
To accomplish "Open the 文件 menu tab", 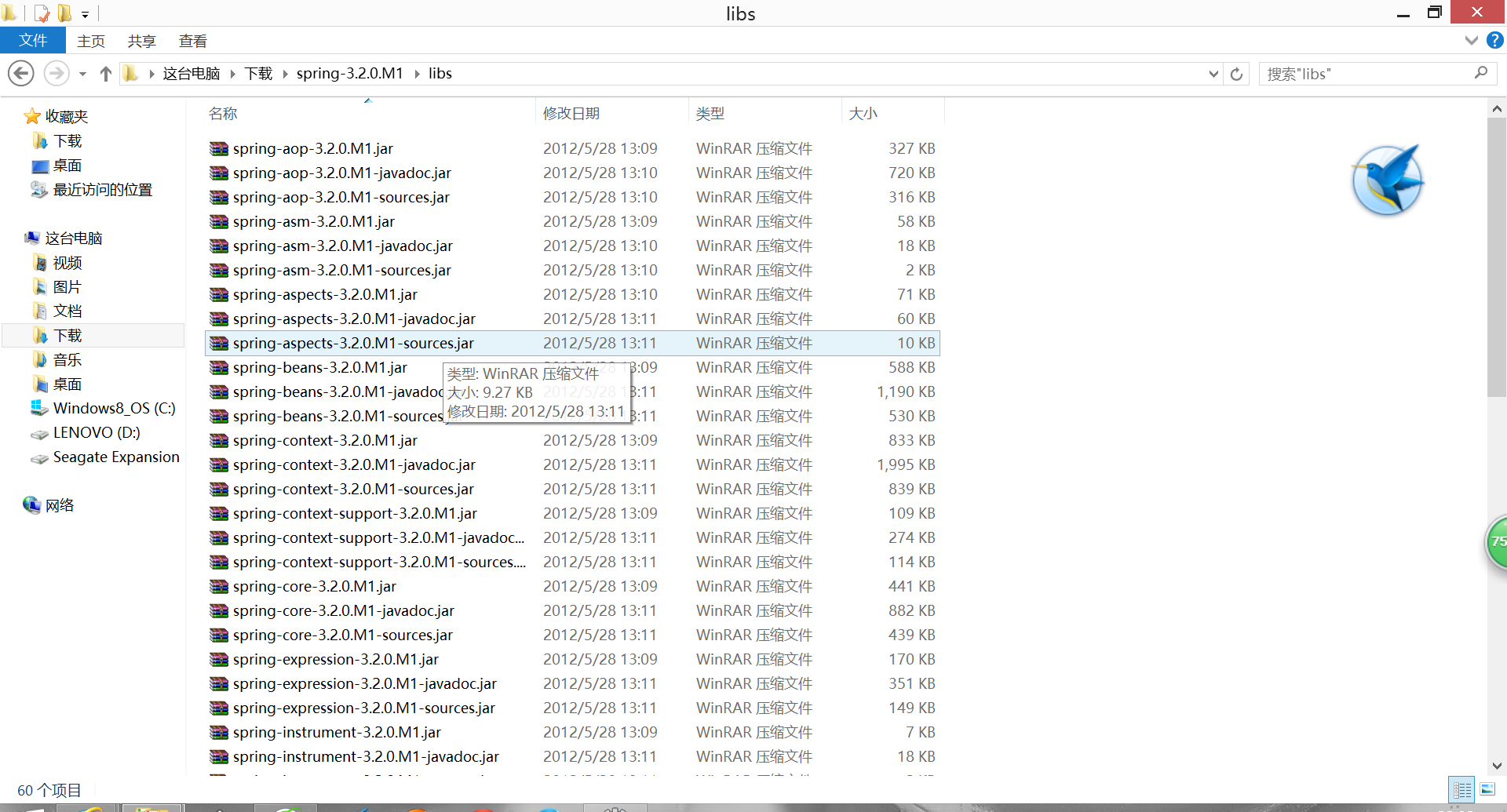I will point(33,40).
